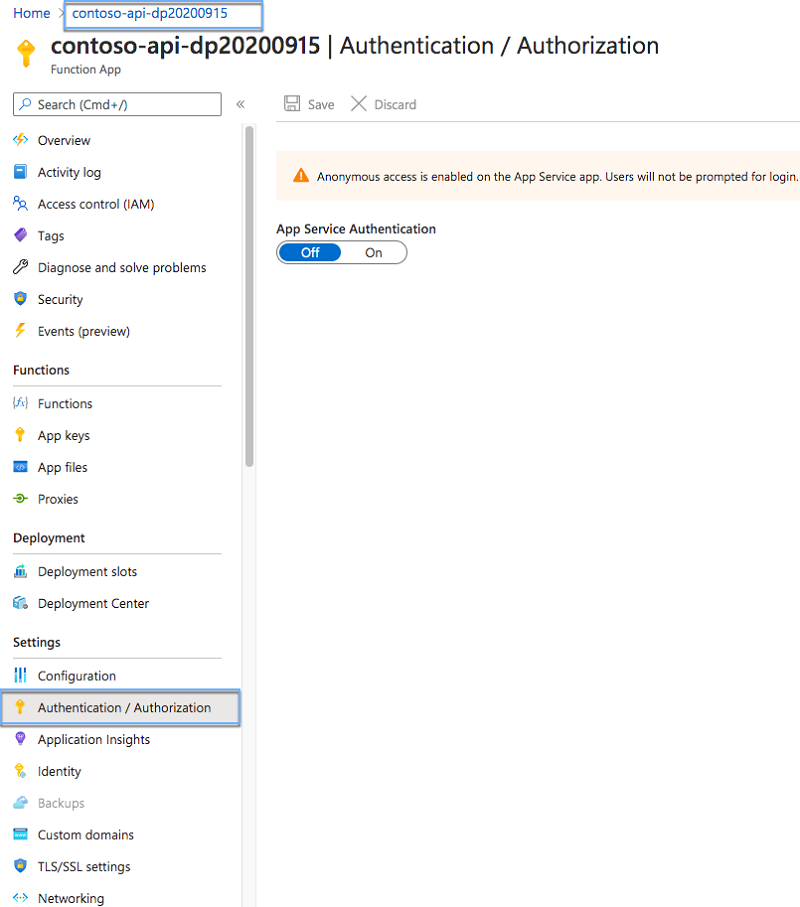Keep App Service Authentication set to Off
The height and width of the screenshot is (907, 800).
(x=309, y=252)
